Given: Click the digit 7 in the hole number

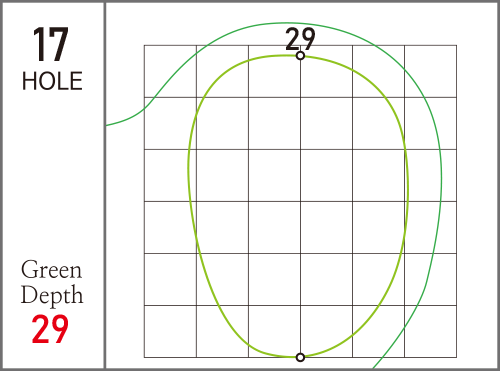Looking at the screenshot, I should tap(58, 45).
